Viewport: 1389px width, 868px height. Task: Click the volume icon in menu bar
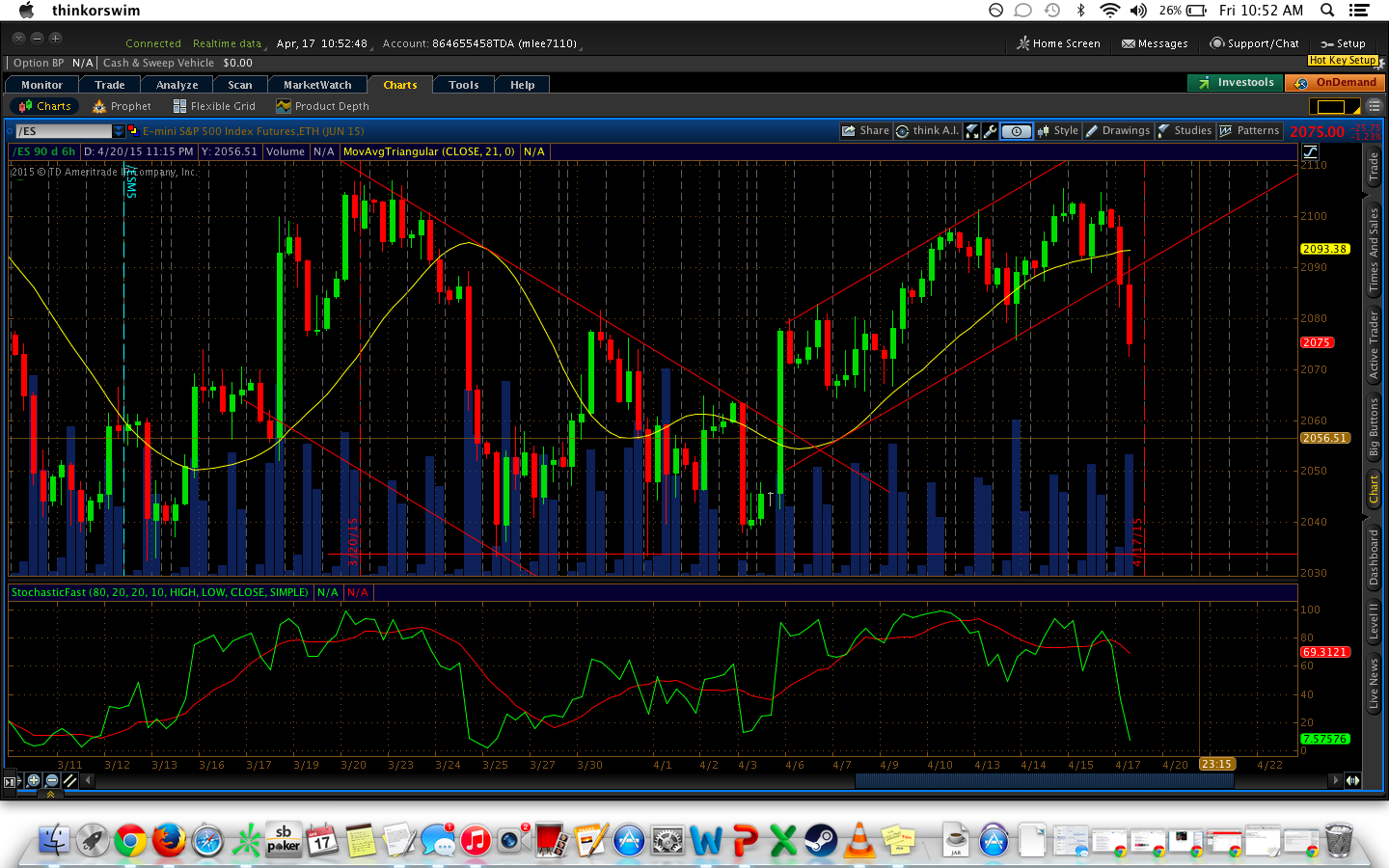1138,11
